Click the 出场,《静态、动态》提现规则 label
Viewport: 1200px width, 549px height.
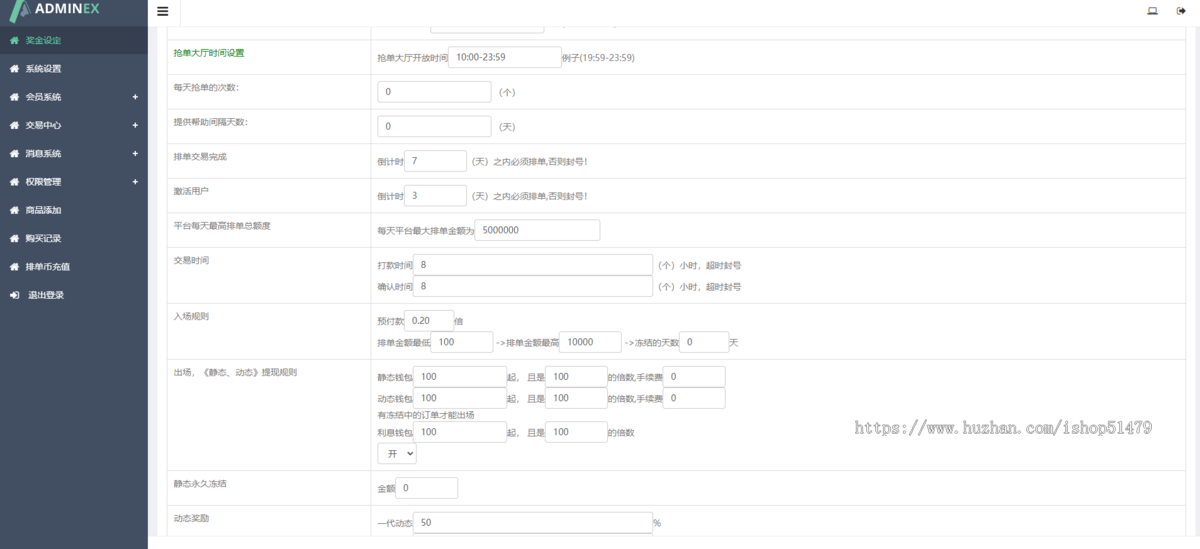point(235,372)
